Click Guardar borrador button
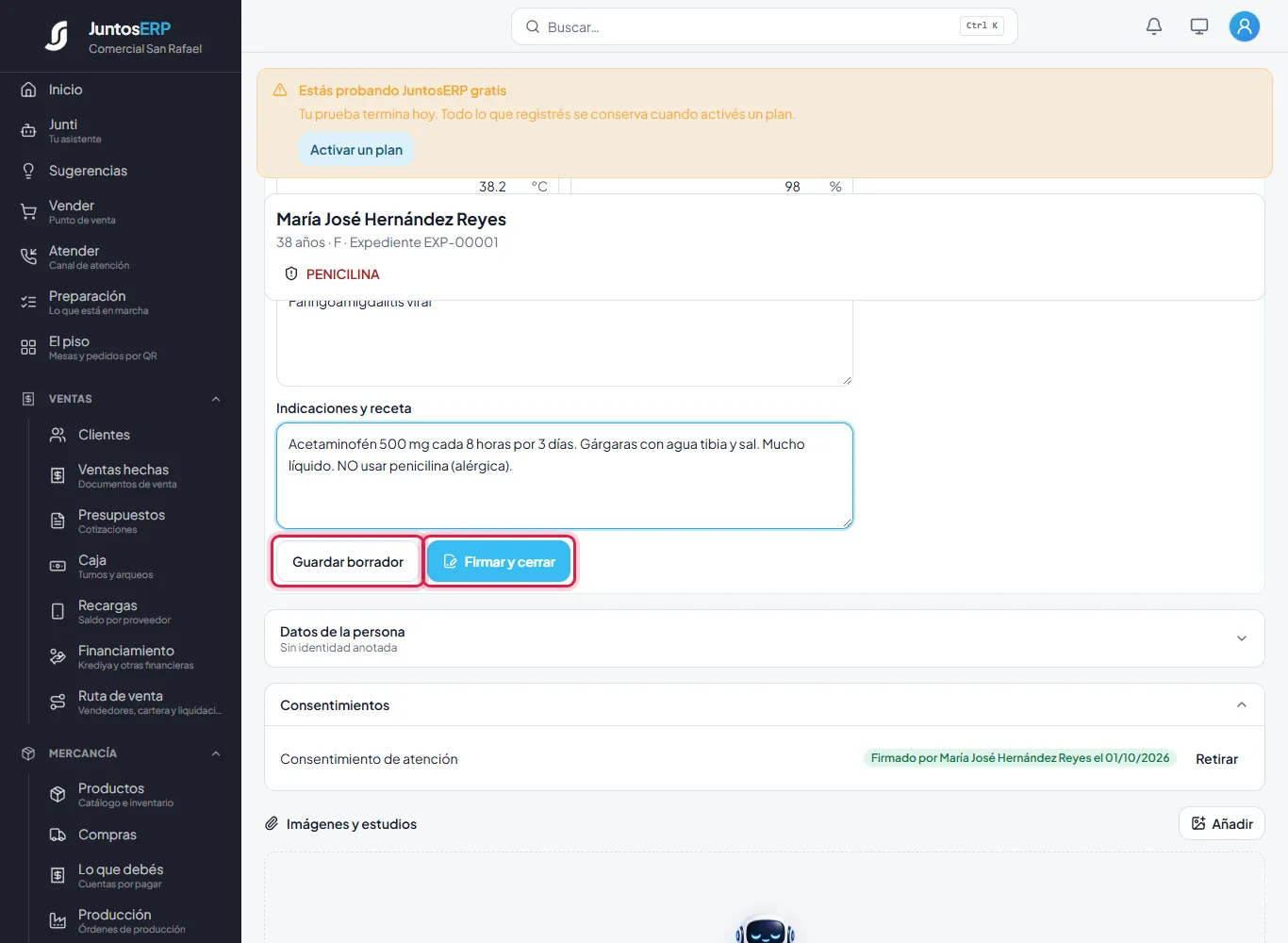This screenshot has height=943, width=1288. coord(348,562)
